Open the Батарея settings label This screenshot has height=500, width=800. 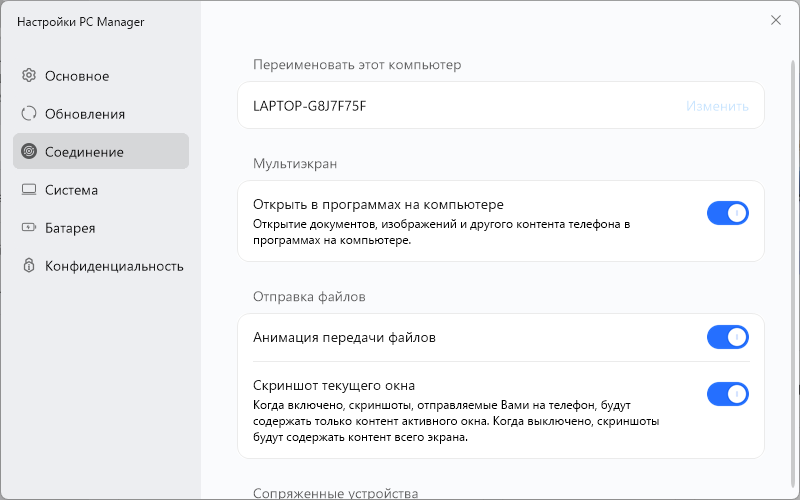click(70, 228)
